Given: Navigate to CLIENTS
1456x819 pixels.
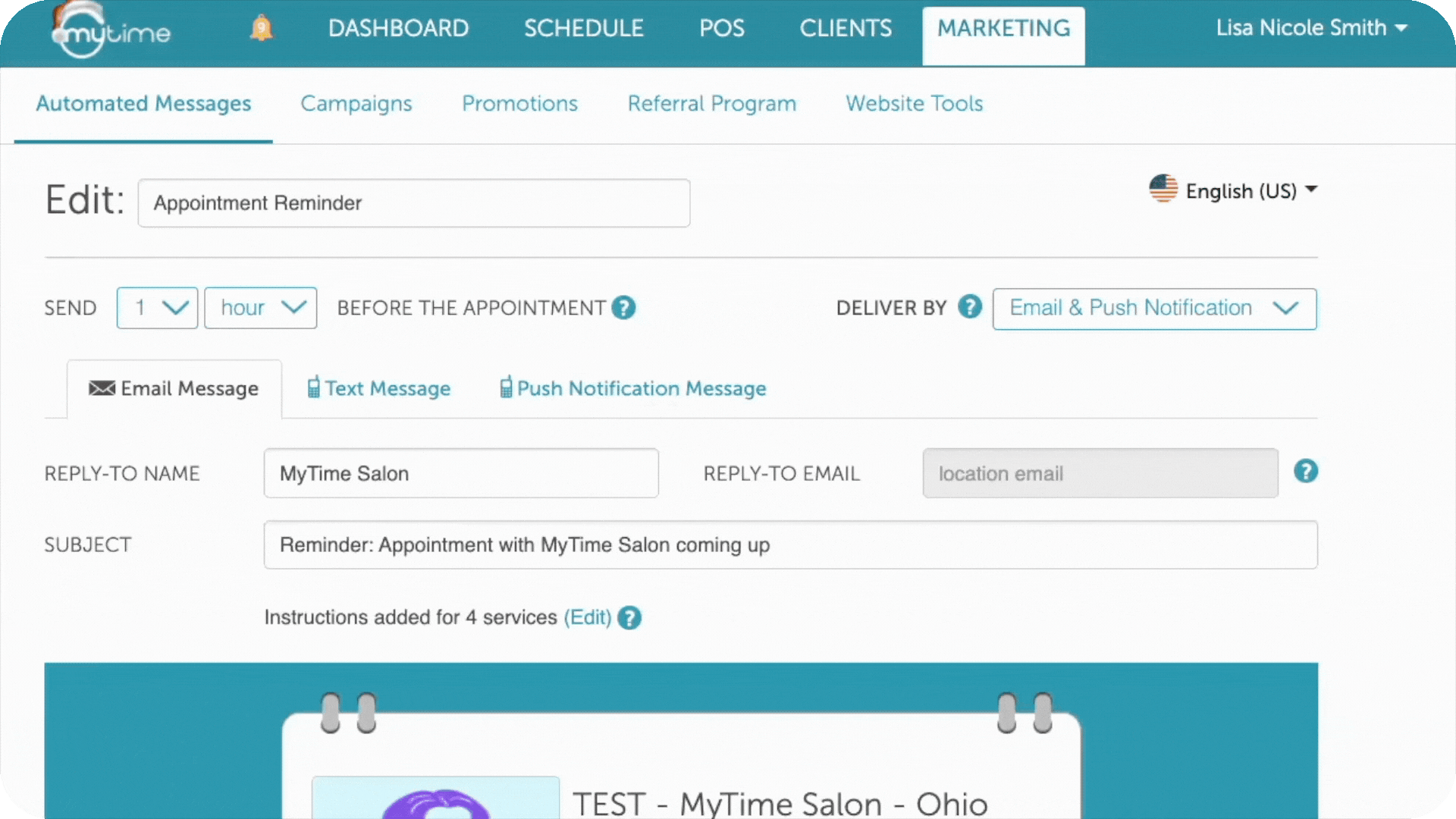Looking at the screenshot, I should [x=846, y=29].
